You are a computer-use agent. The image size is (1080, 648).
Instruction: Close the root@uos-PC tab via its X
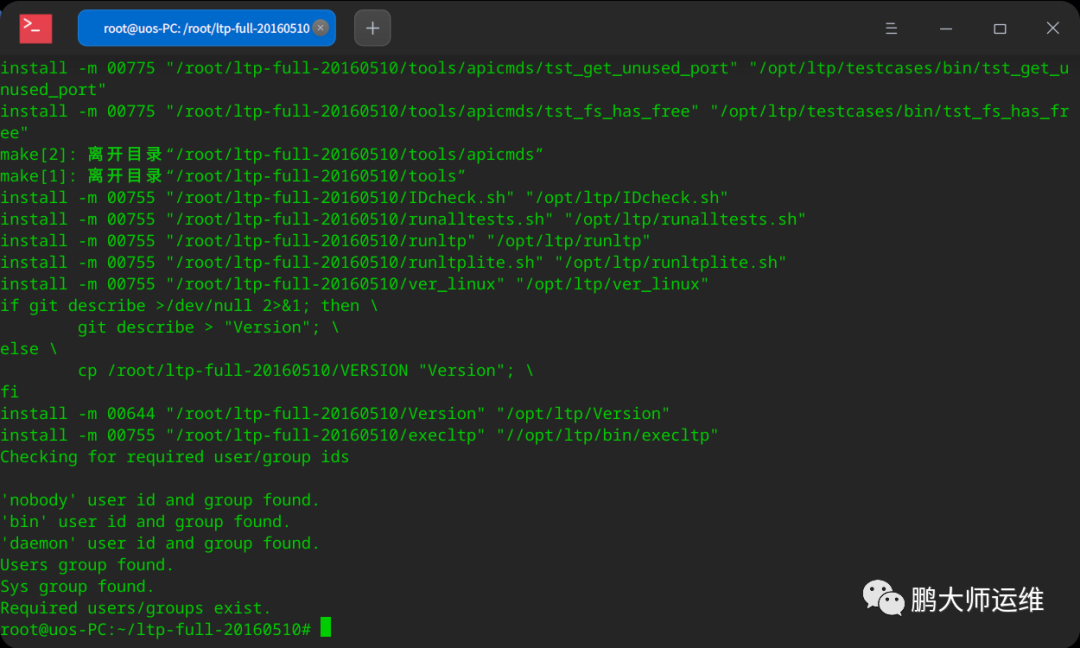tap(319, 29)
